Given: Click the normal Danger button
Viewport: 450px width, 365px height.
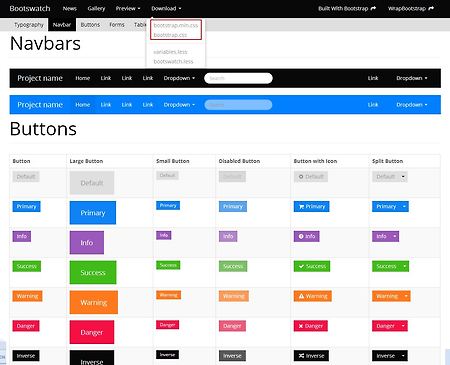Looking at the screenshot, I should (26, 326).
